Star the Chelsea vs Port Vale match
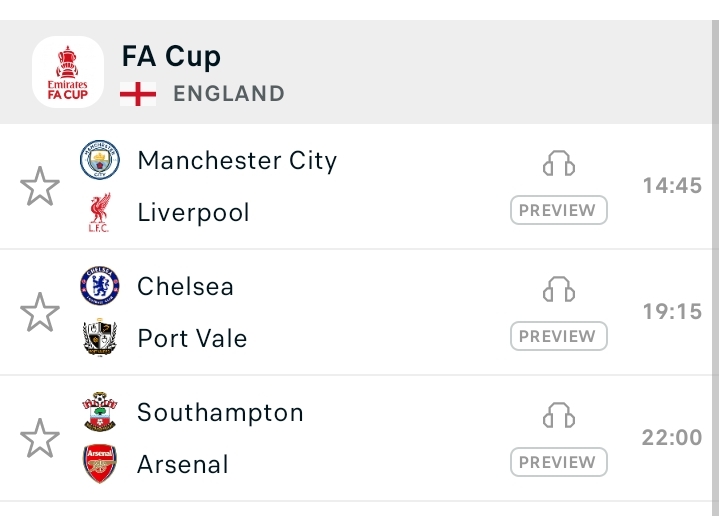 (x=40, y=313)
